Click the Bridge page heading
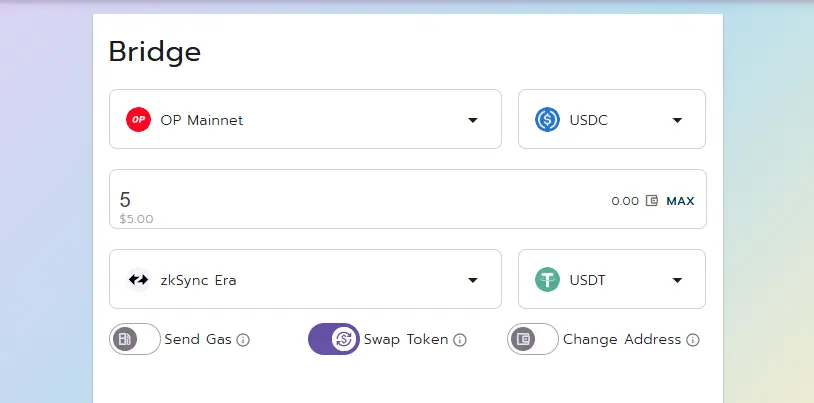 pos(155,52)
